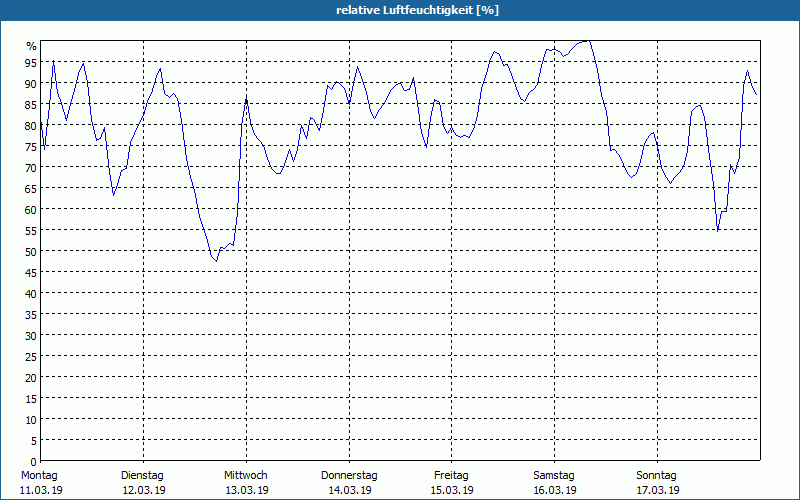Click the 0 value on the y-axis
This screenshot has height=500, width=800.
coord(34,462)
